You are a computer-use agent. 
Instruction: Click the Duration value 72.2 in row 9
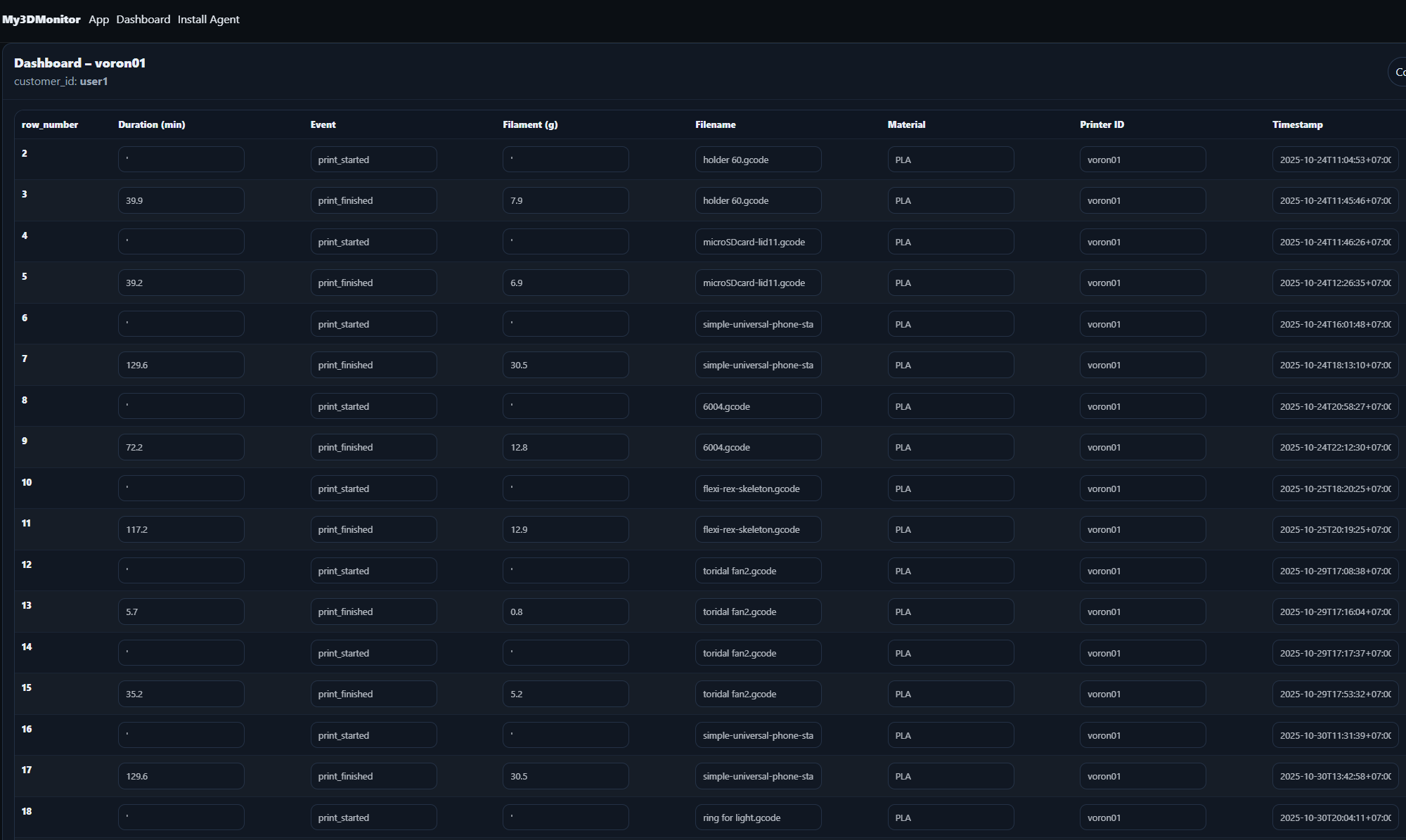[x=181, y=446]
